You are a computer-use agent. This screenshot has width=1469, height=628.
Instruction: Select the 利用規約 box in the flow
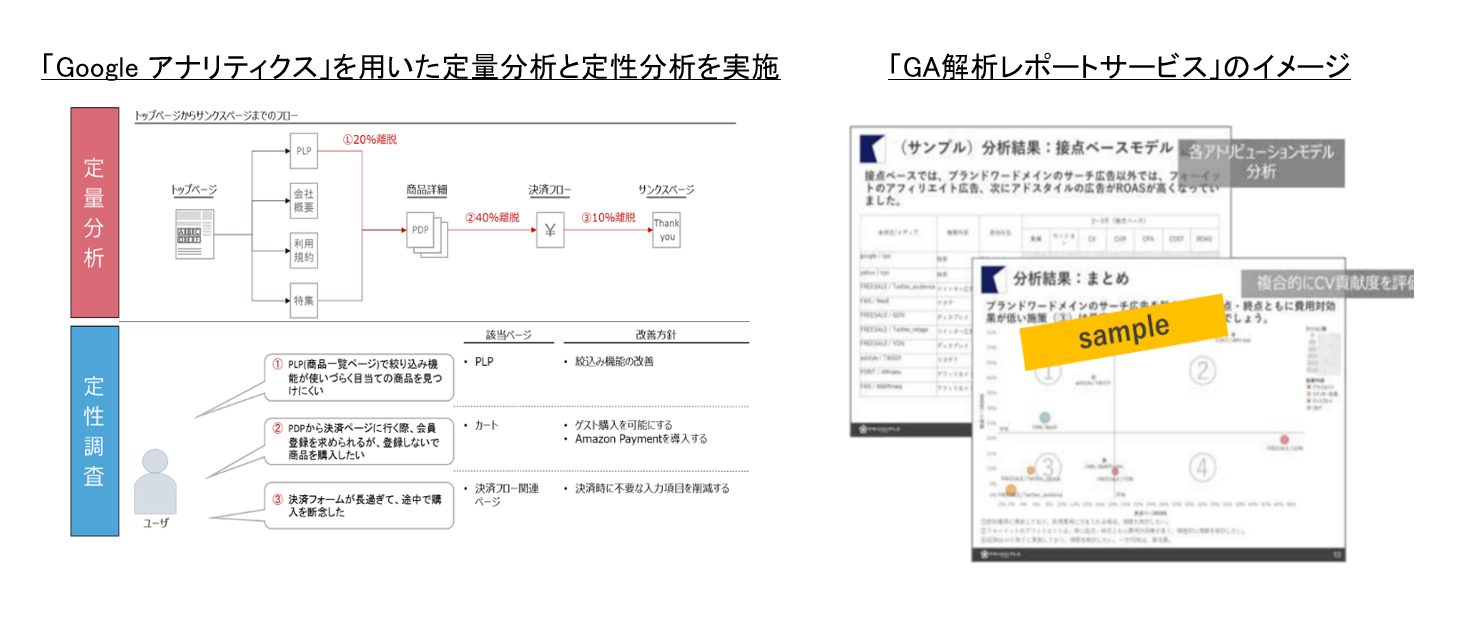304,250
